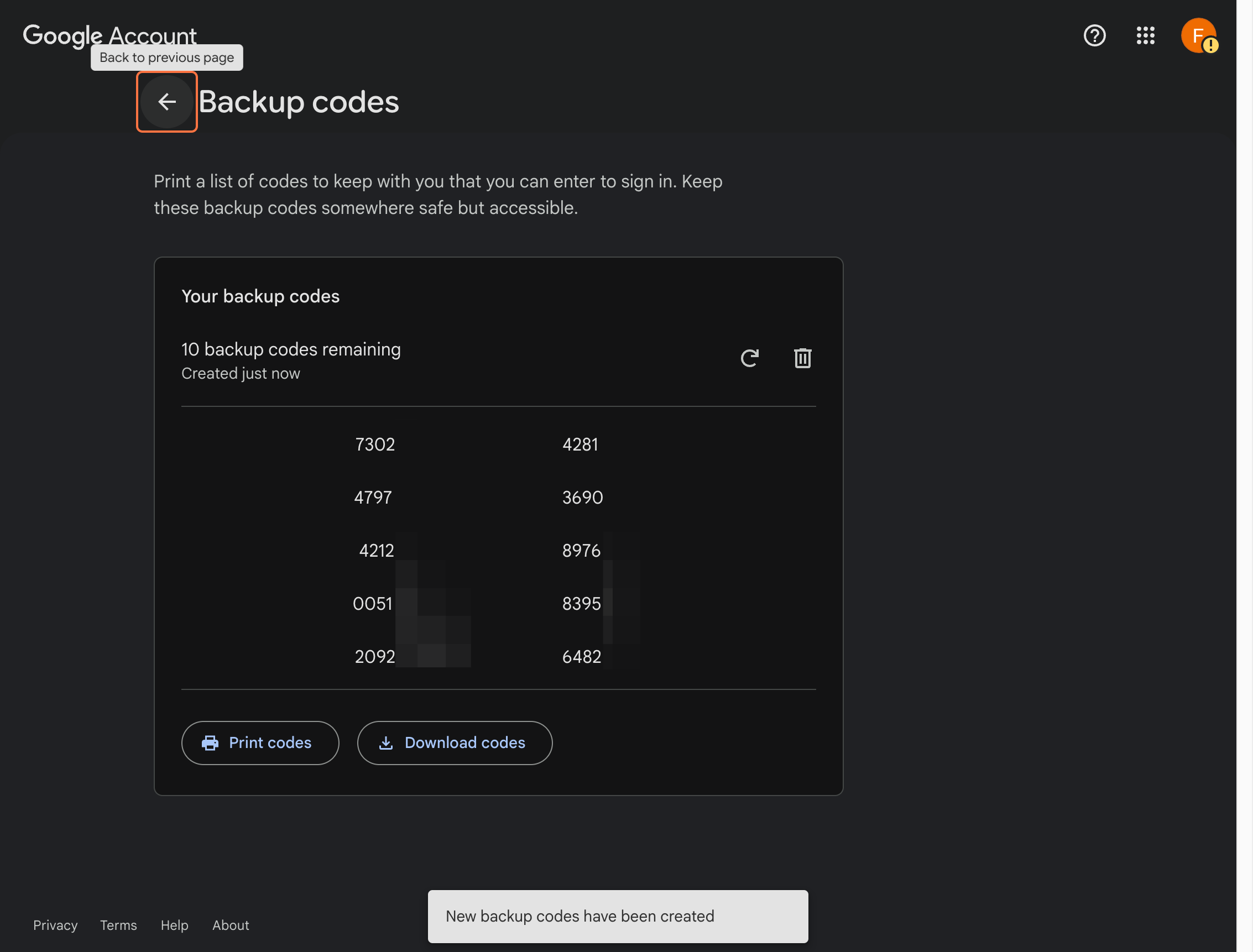Select backup code 6482
This screenshot has width=1253, height=952.
click(582, 656)
